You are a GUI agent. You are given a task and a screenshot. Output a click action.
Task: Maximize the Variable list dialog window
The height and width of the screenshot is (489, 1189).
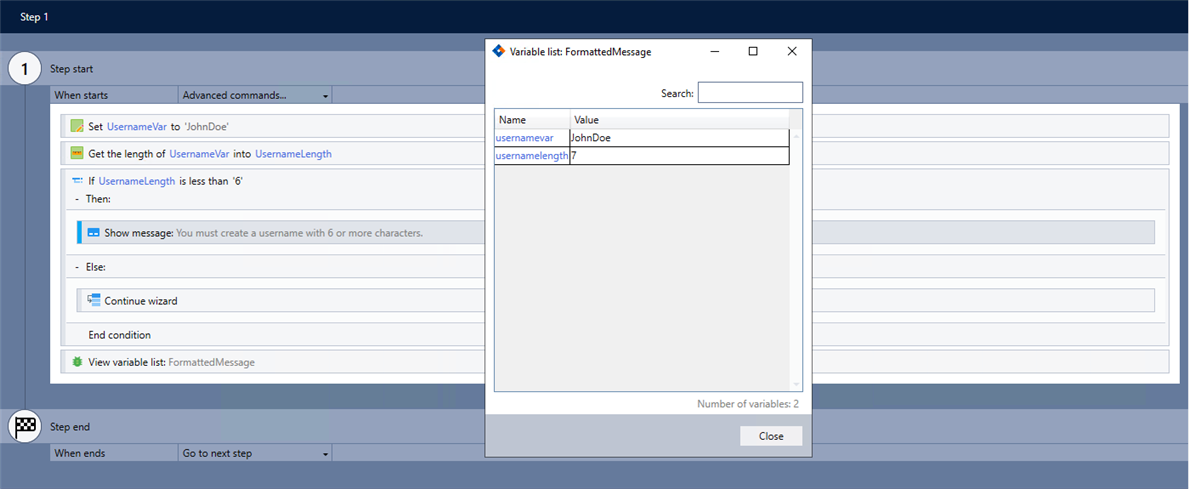pyautogui.click(x=753, y=51)
